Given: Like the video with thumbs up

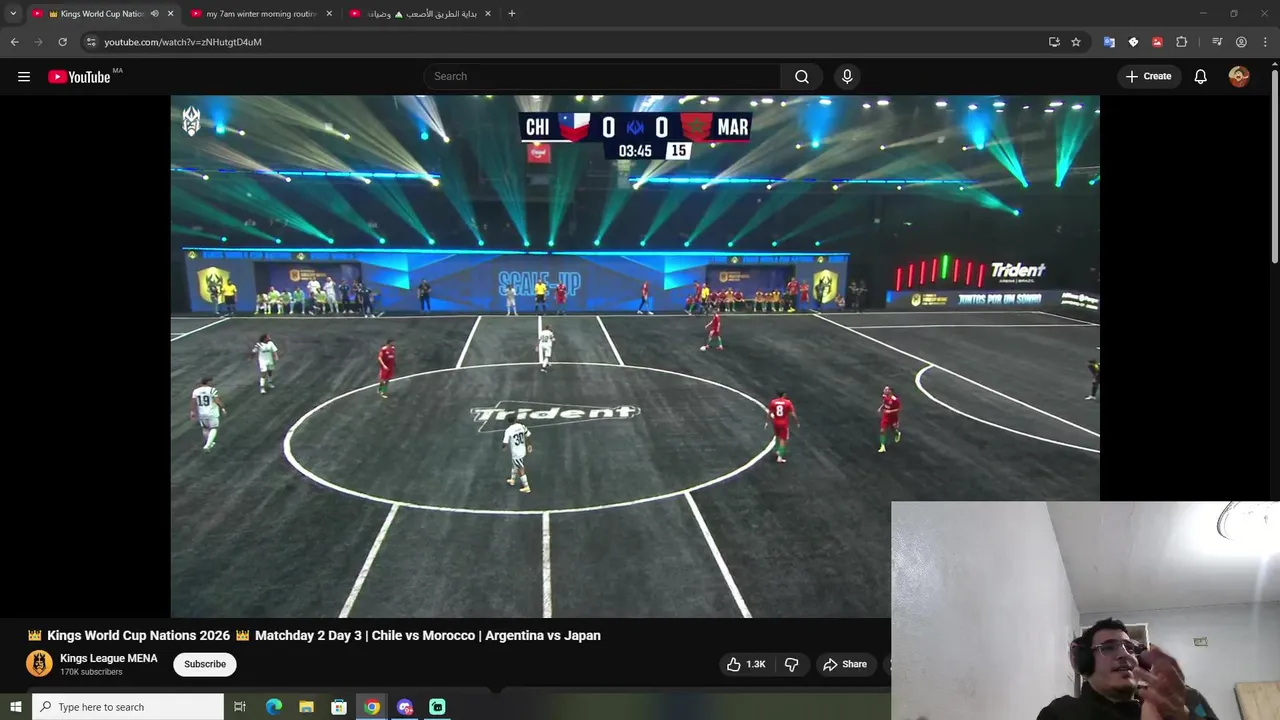Looking at the screenshot, I should pos(746,664).
